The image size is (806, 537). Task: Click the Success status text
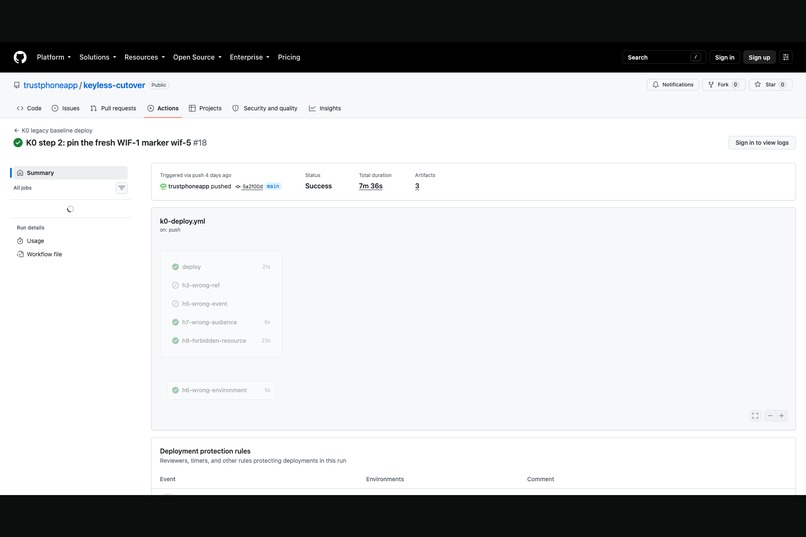coord(318,186)
